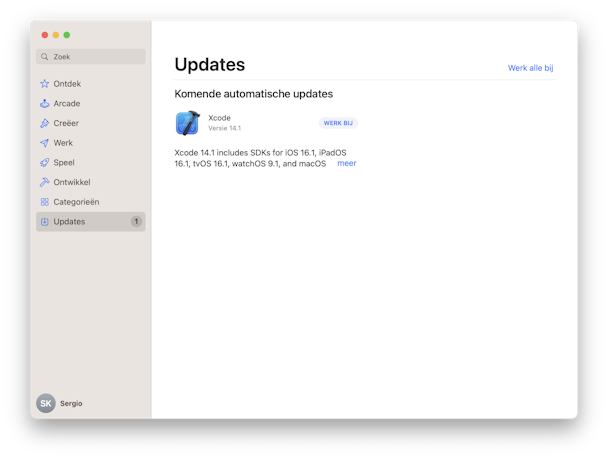This screenshot has width=608, height=459.
Task: Open the Ontdek section
Action: [91, 84]
